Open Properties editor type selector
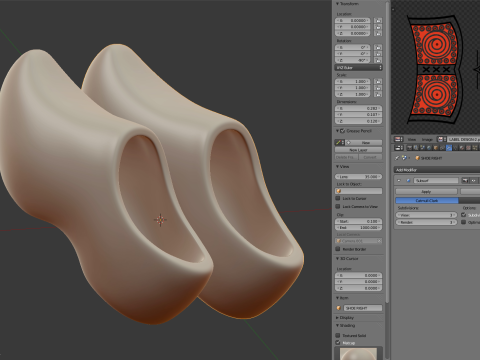The image size is (480, 360). pos(399,148)
